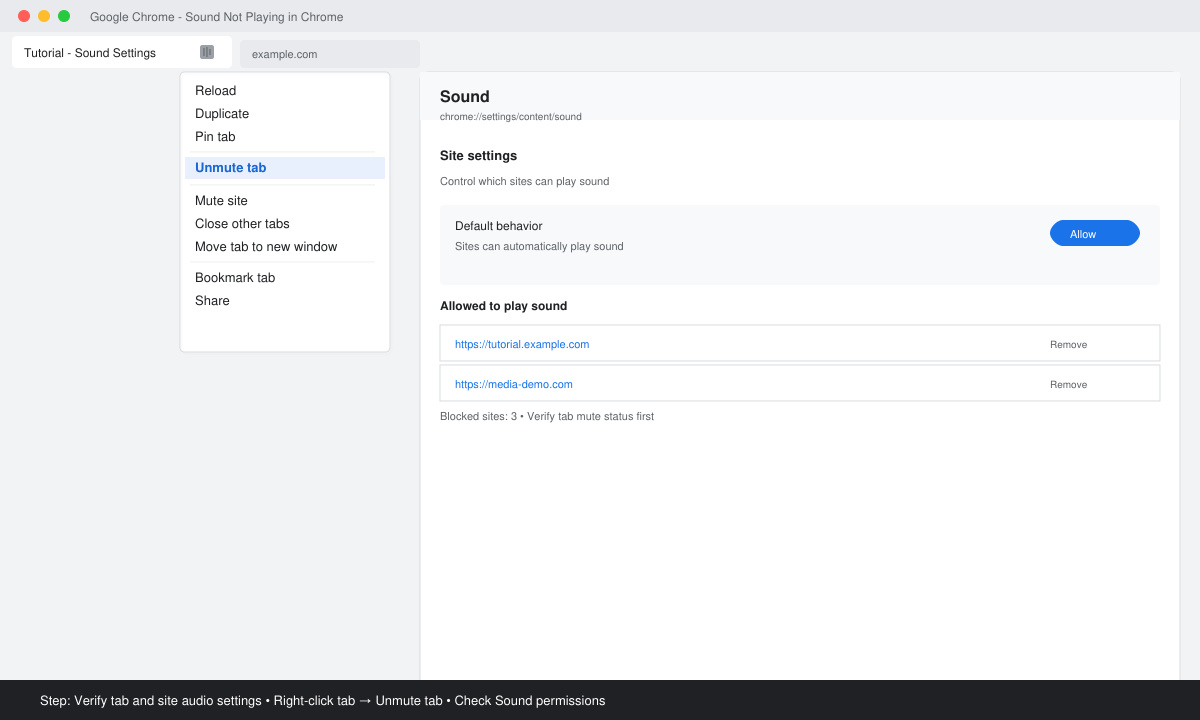Click the step instruction text in the bottom bar

pos(322,701)
